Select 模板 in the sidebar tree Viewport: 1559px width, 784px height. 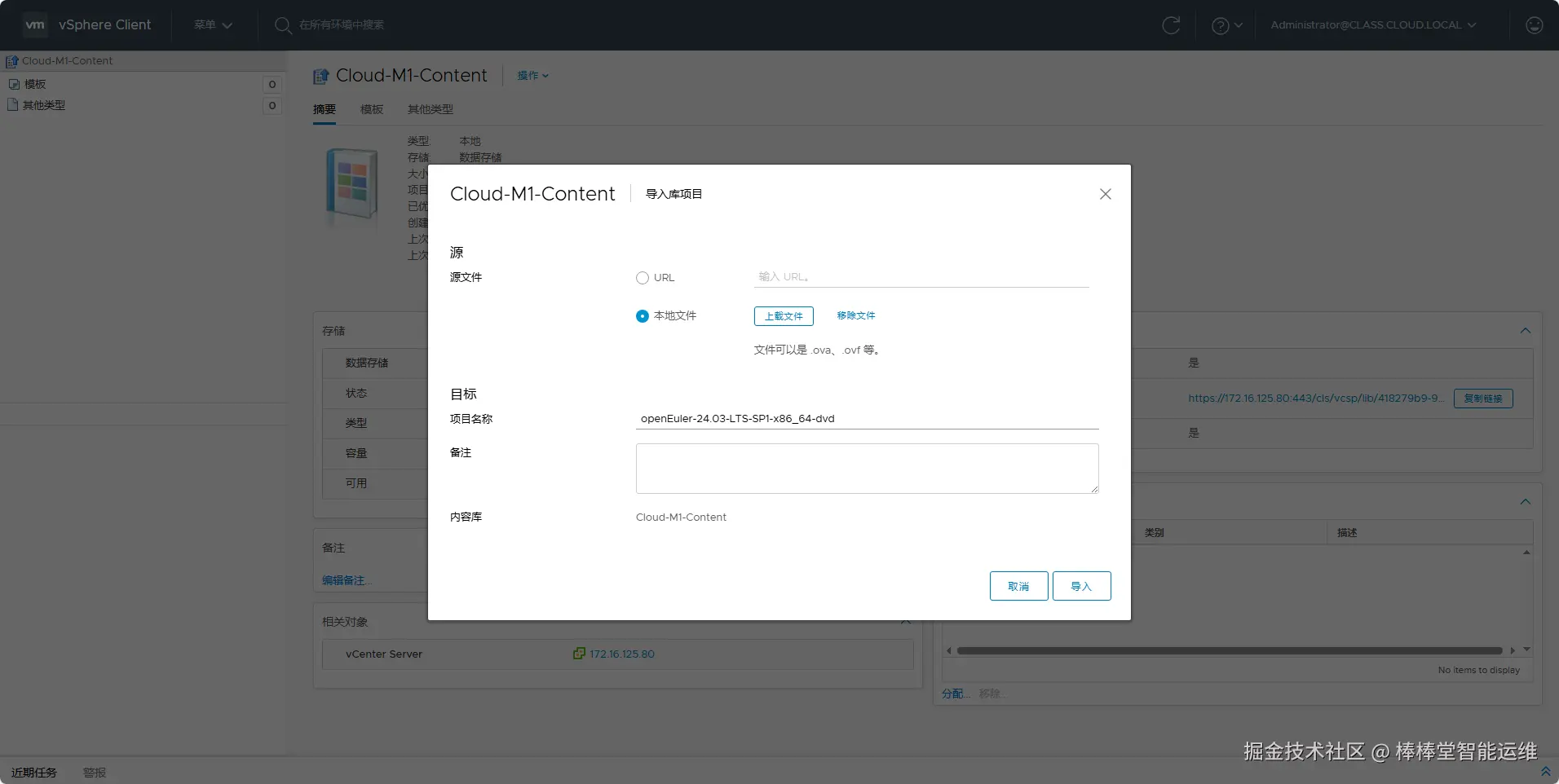point(35,84)
